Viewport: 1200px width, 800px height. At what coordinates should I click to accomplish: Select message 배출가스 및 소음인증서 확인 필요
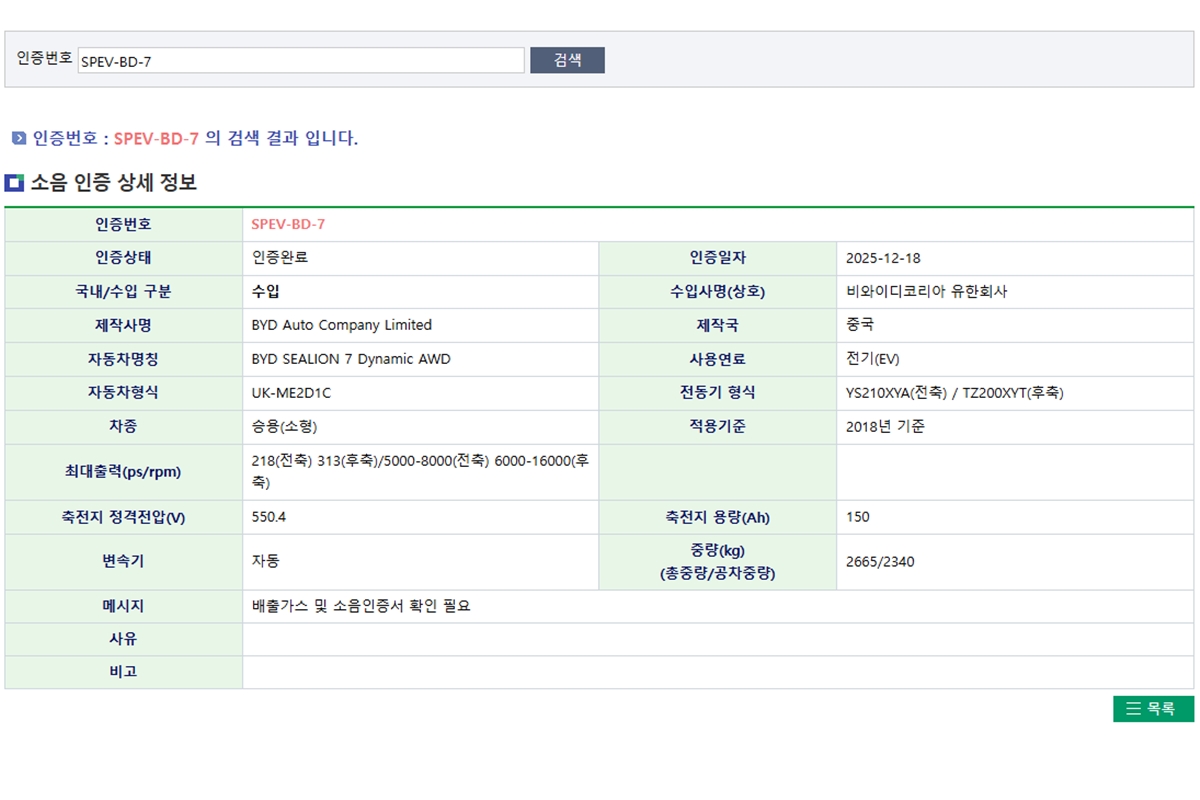(x=361, y=606)
